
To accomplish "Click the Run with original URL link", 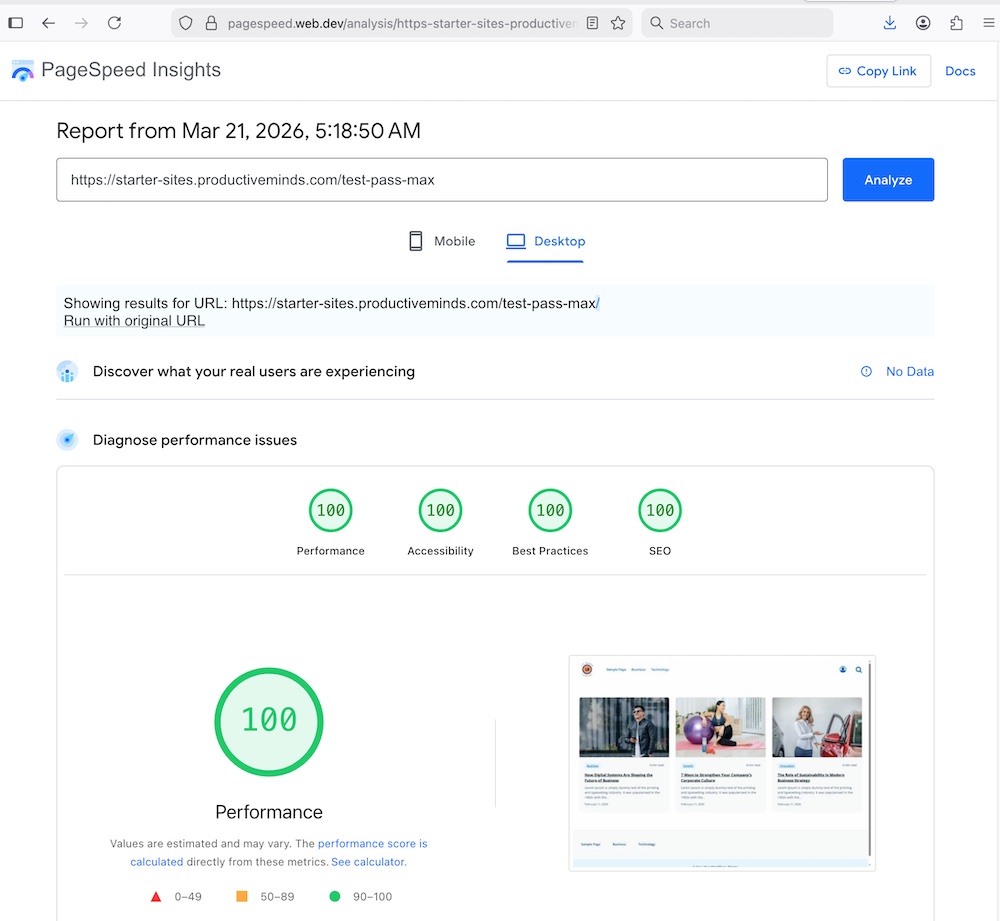I will click(134, 321).
